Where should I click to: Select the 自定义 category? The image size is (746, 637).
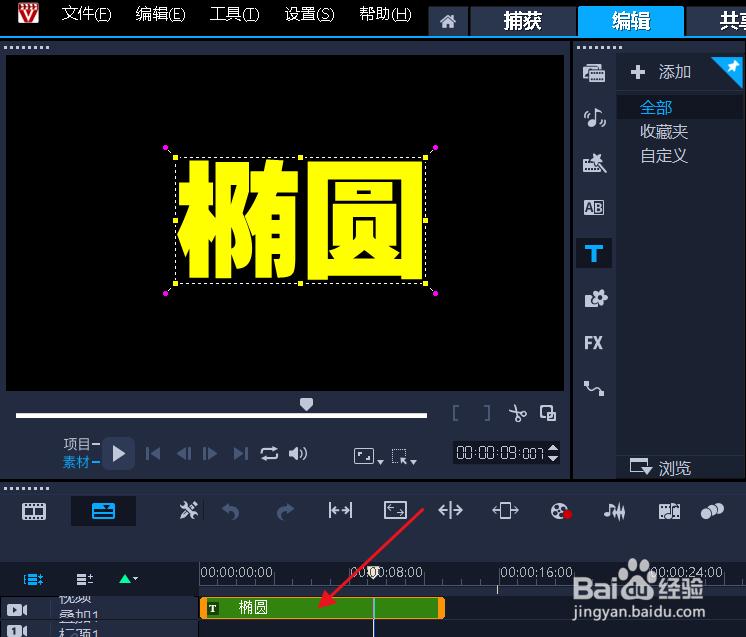(x=664, y=156)
